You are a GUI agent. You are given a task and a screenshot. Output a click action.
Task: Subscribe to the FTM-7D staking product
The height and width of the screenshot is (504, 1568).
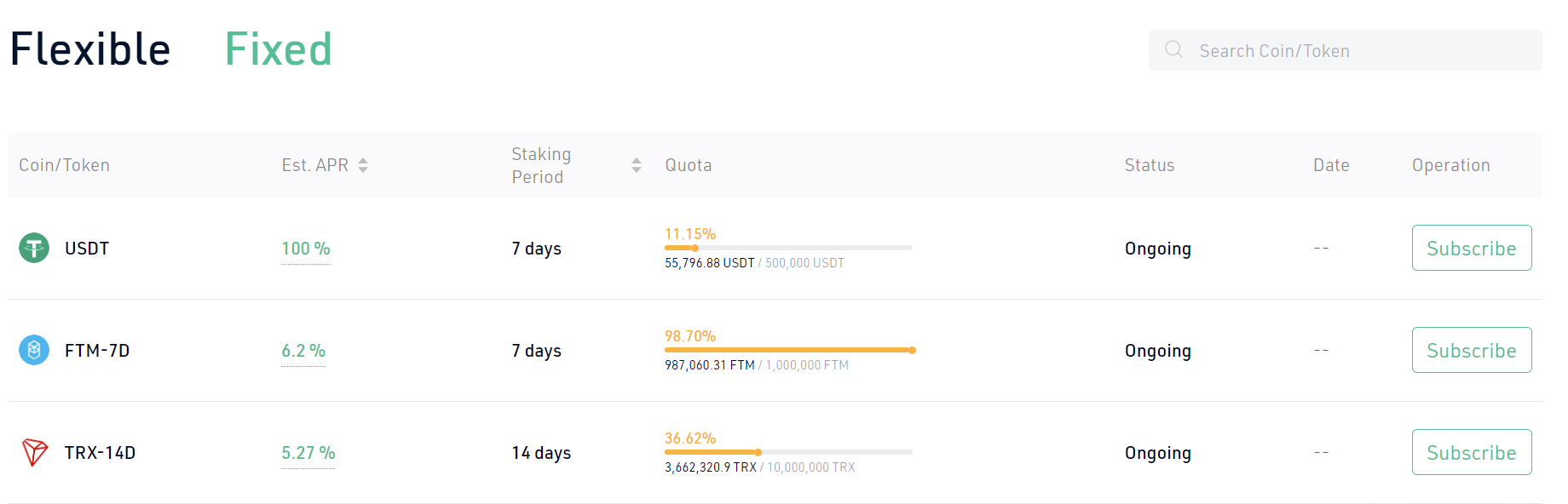tap(1472, 350)
